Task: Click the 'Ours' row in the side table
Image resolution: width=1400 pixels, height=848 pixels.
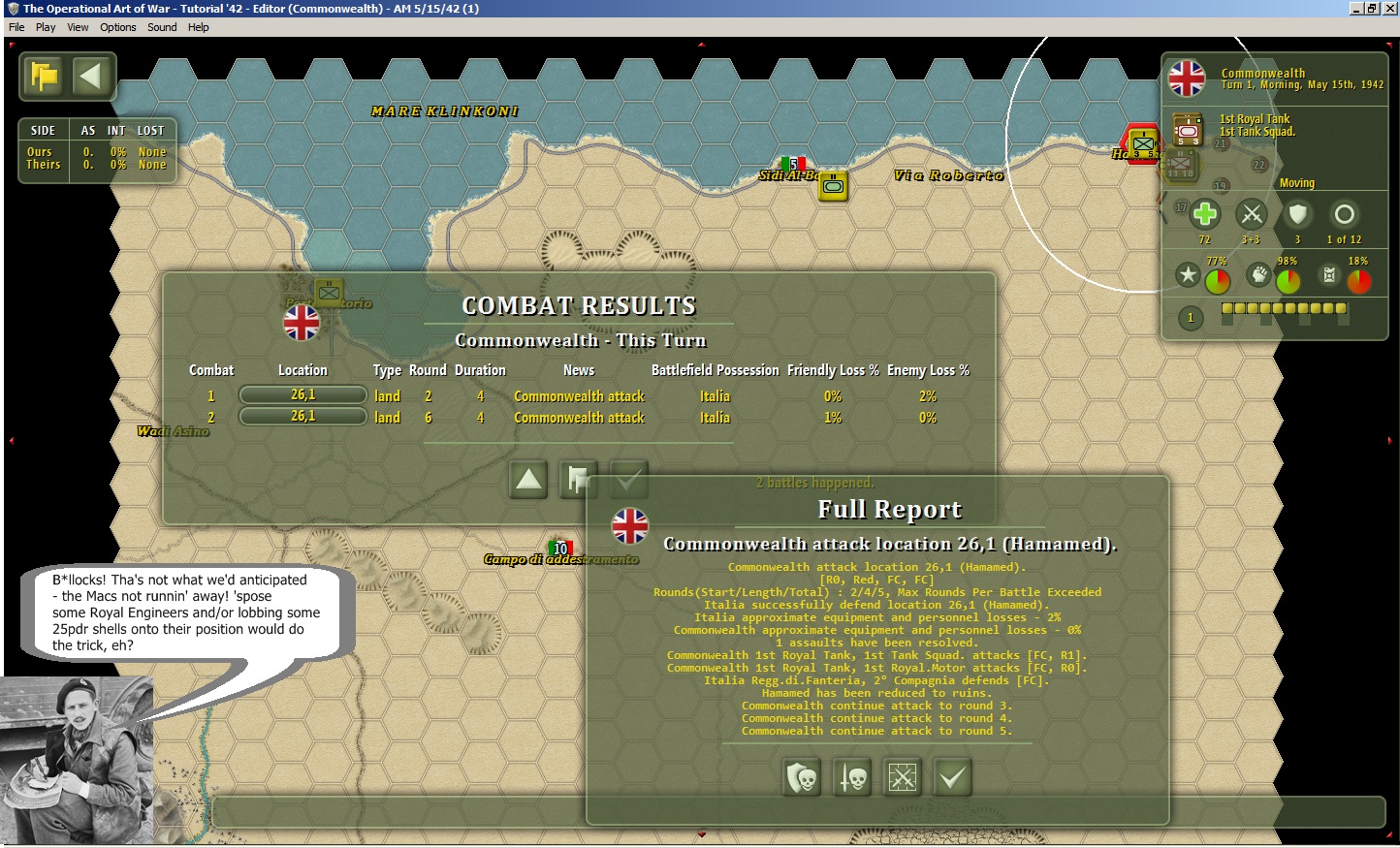Action: point(97,152)
